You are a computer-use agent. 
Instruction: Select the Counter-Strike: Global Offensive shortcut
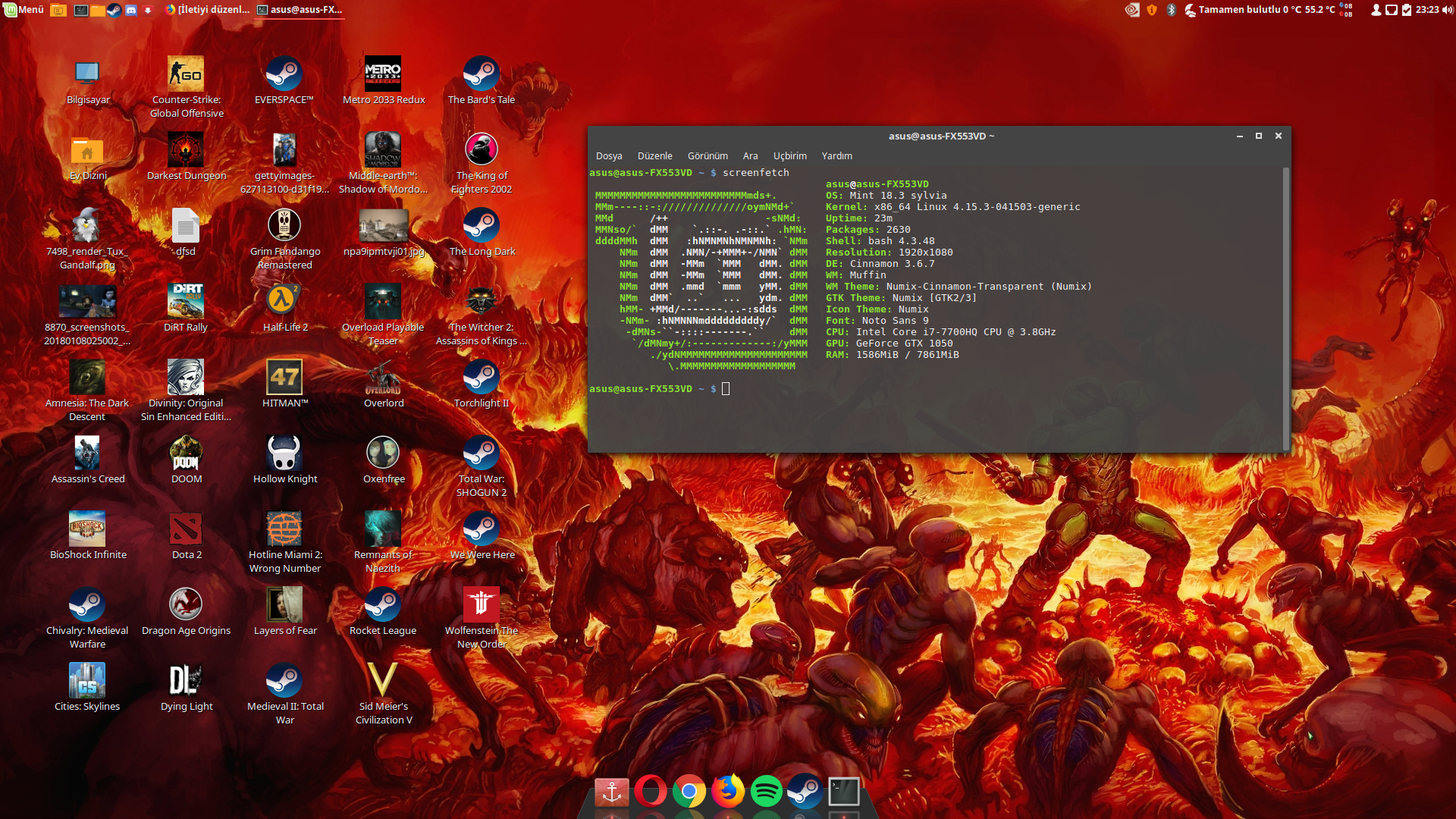[186, 87]
